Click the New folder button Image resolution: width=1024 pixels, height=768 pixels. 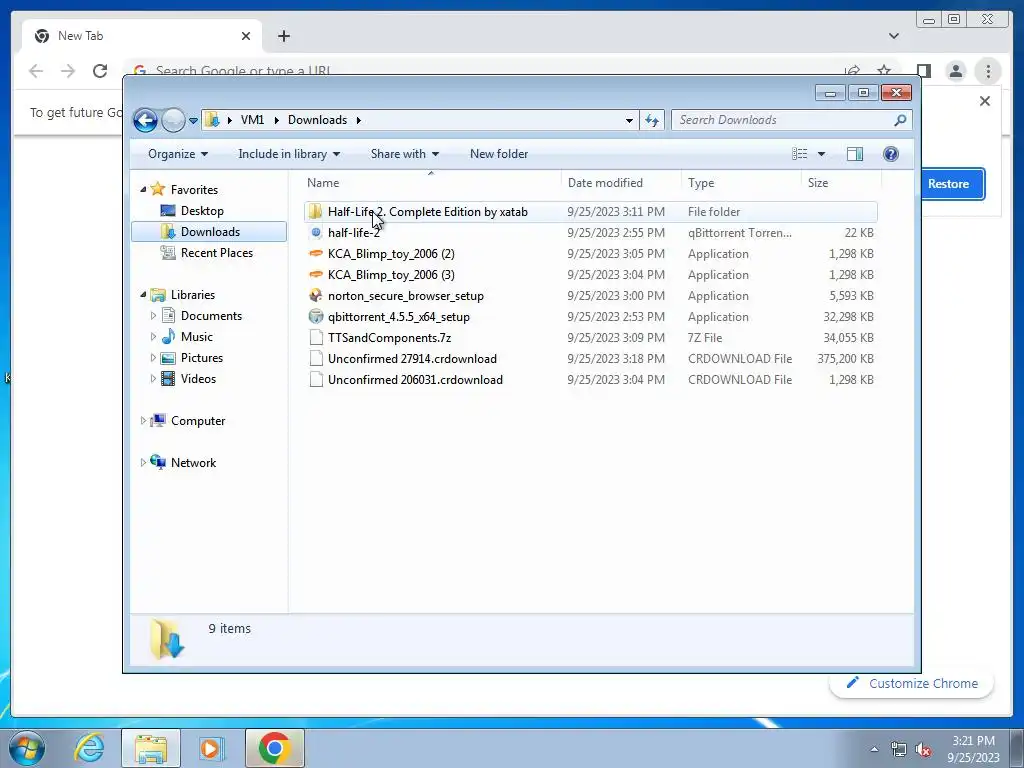click(499, 154)
